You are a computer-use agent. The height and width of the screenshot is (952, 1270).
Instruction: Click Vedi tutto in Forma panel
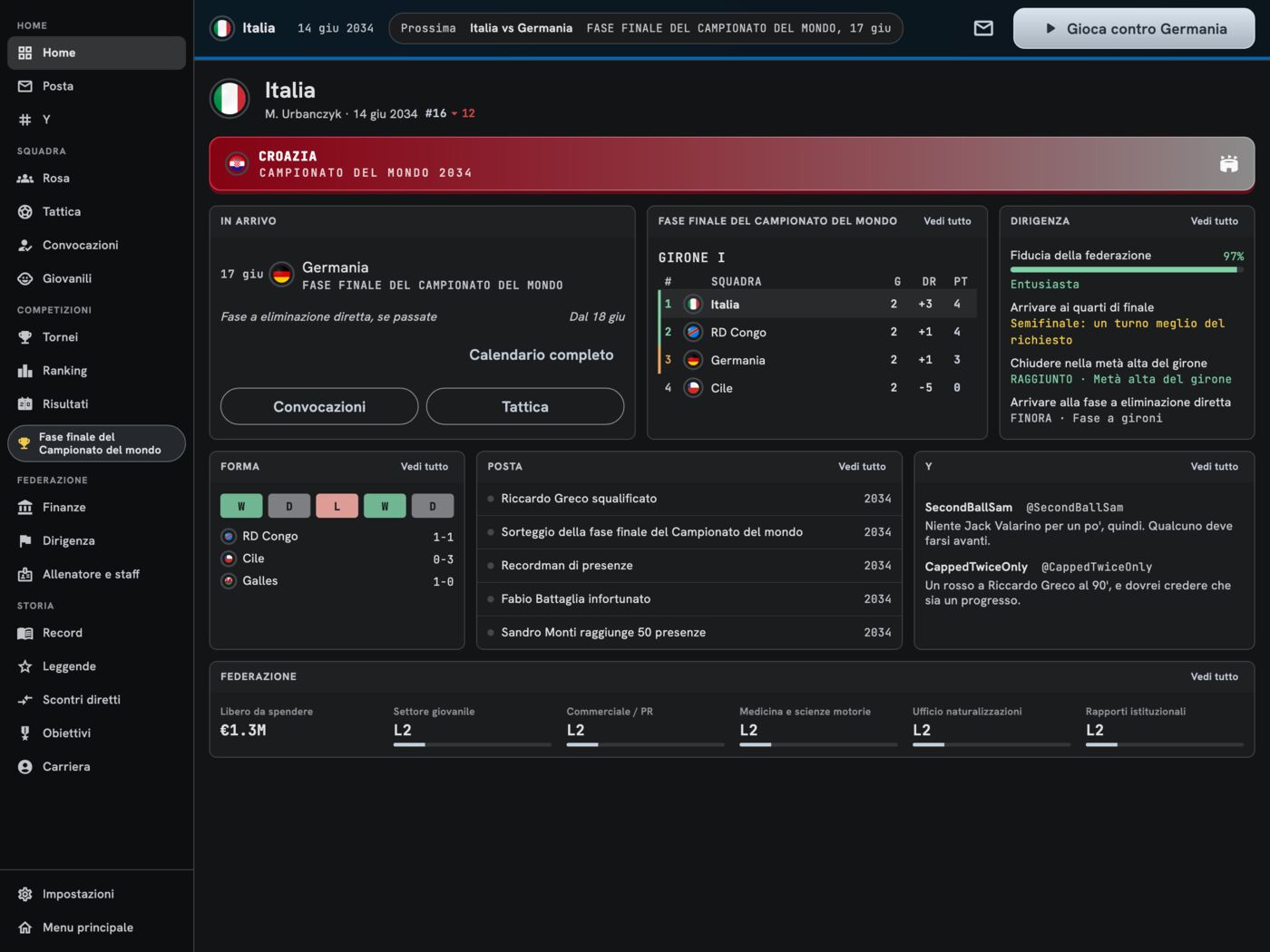[x=425, y=467]
